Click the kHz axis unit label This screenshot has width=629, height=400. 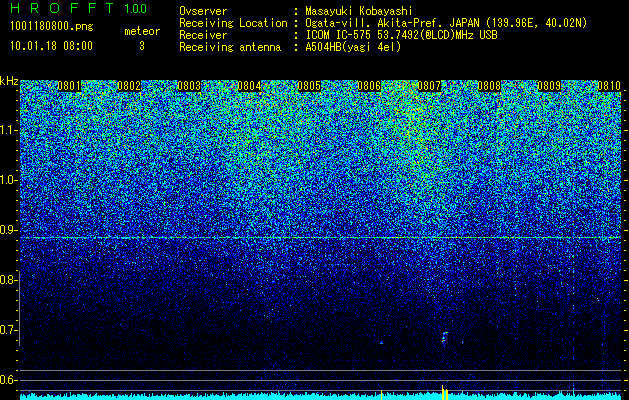pos(9,81)
